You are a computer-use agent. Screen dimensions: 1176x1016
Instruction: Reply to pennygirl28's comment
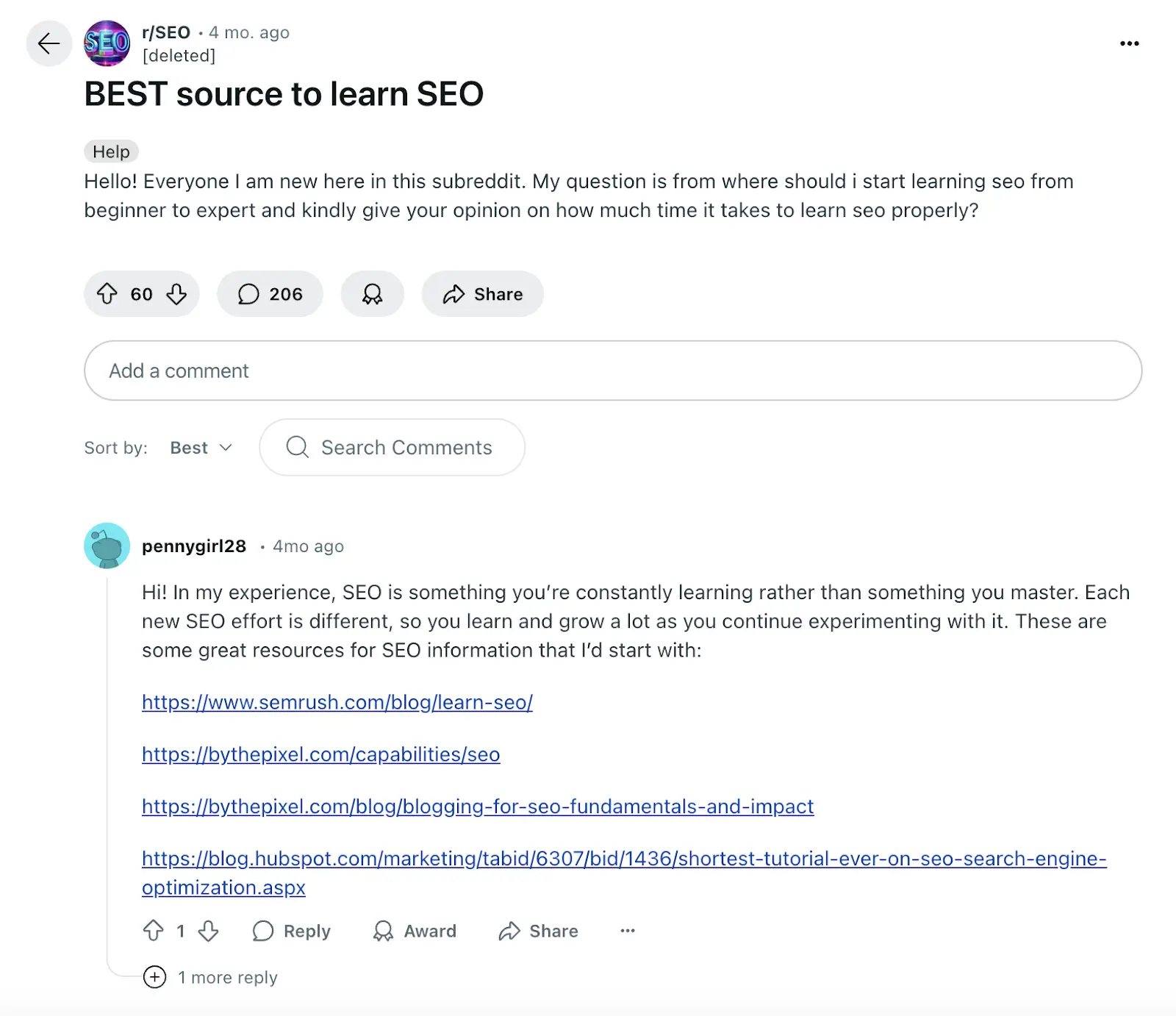291,931
